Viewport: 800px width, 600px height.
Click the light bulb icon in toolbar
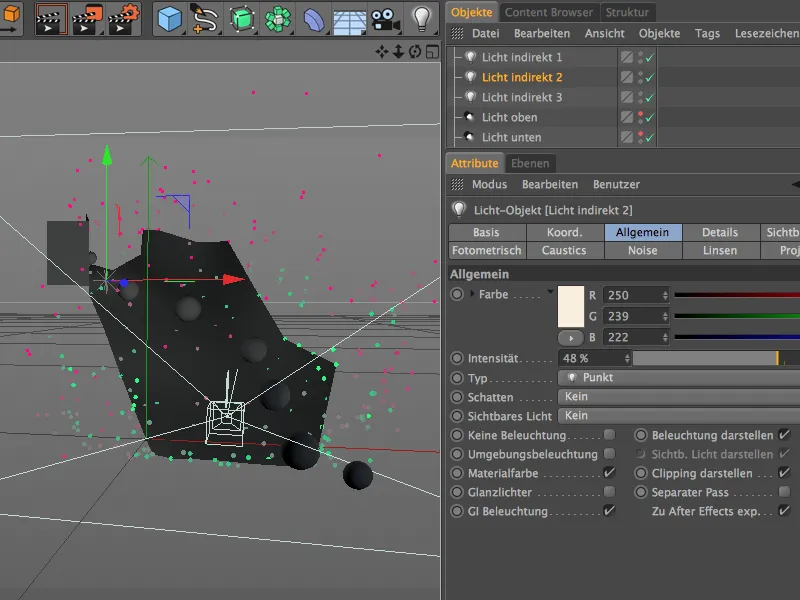(422, 18)
